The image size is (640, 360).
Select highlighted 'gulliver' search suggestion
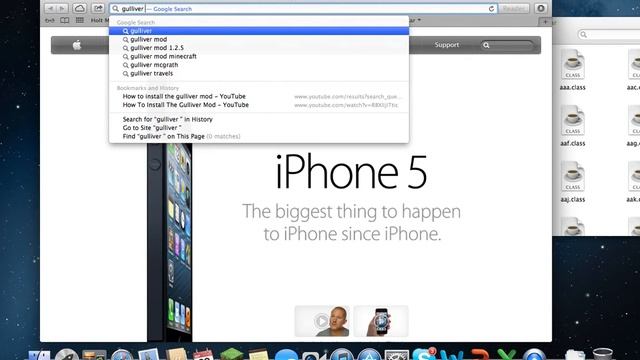(x=259, y=31)
